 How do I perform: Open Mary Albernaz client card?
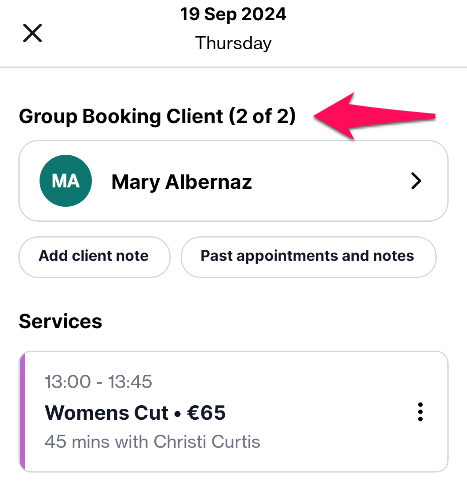coord(233,181)
